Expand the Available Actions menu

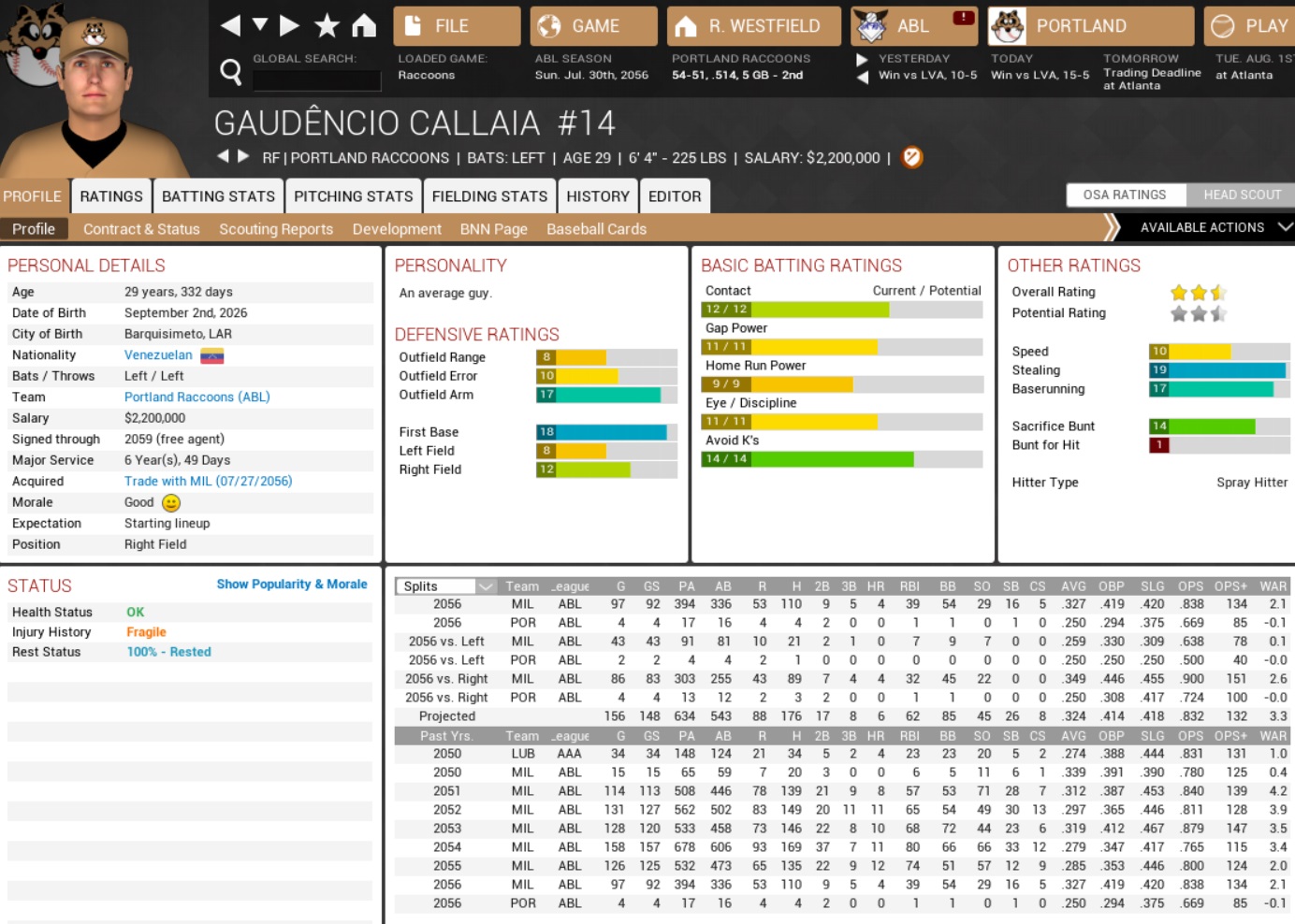[1212, 227]
